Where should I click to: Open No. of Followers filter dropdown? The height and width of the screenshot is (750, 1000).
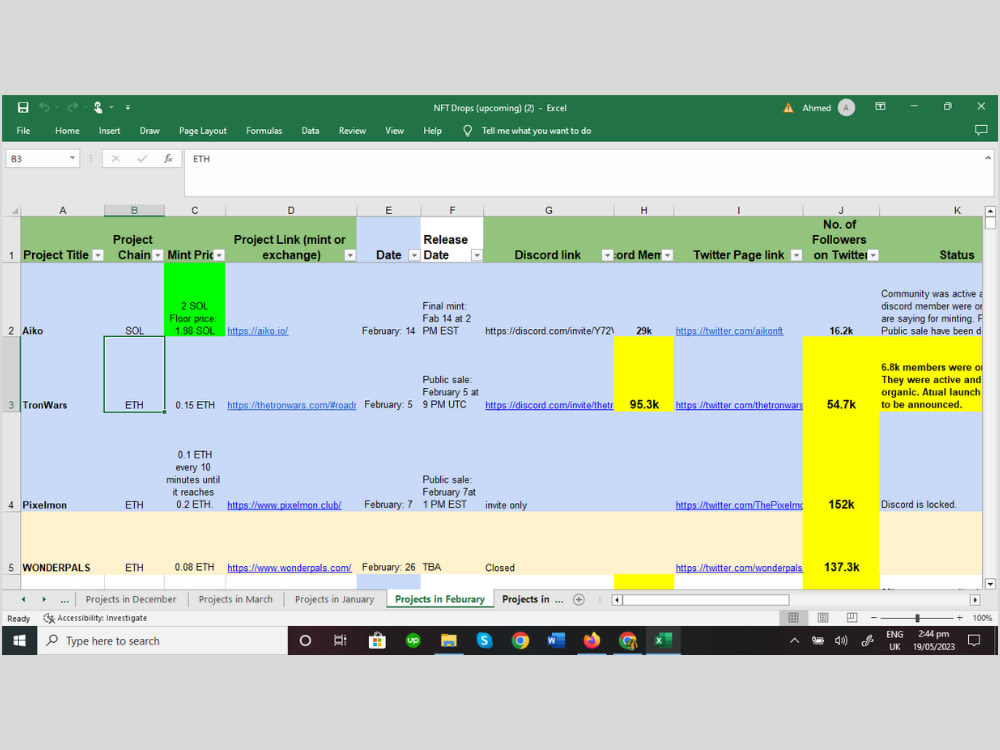(x=873, y=255)
